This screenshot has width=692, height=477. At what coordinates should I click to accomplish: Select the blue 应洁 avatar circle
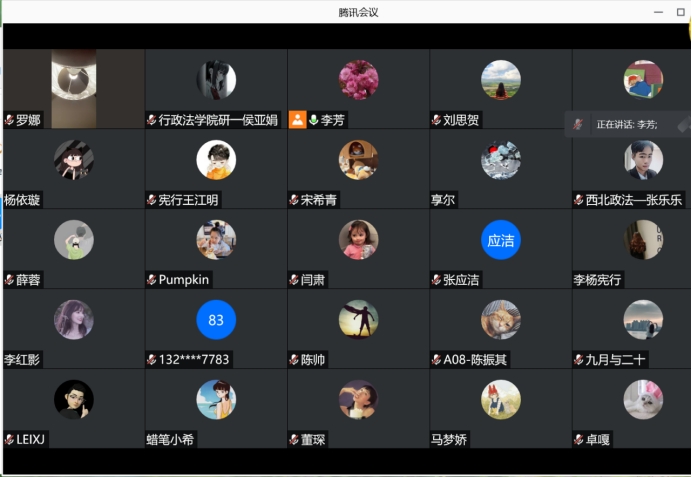point(500,240)
